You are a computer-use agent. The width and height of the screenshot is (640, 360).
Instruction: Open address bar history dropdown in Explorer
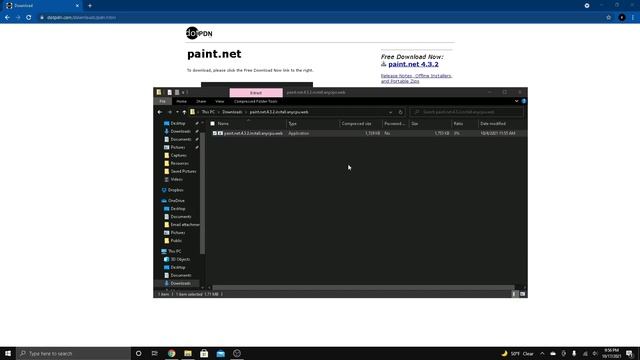(x=391, y=112)
